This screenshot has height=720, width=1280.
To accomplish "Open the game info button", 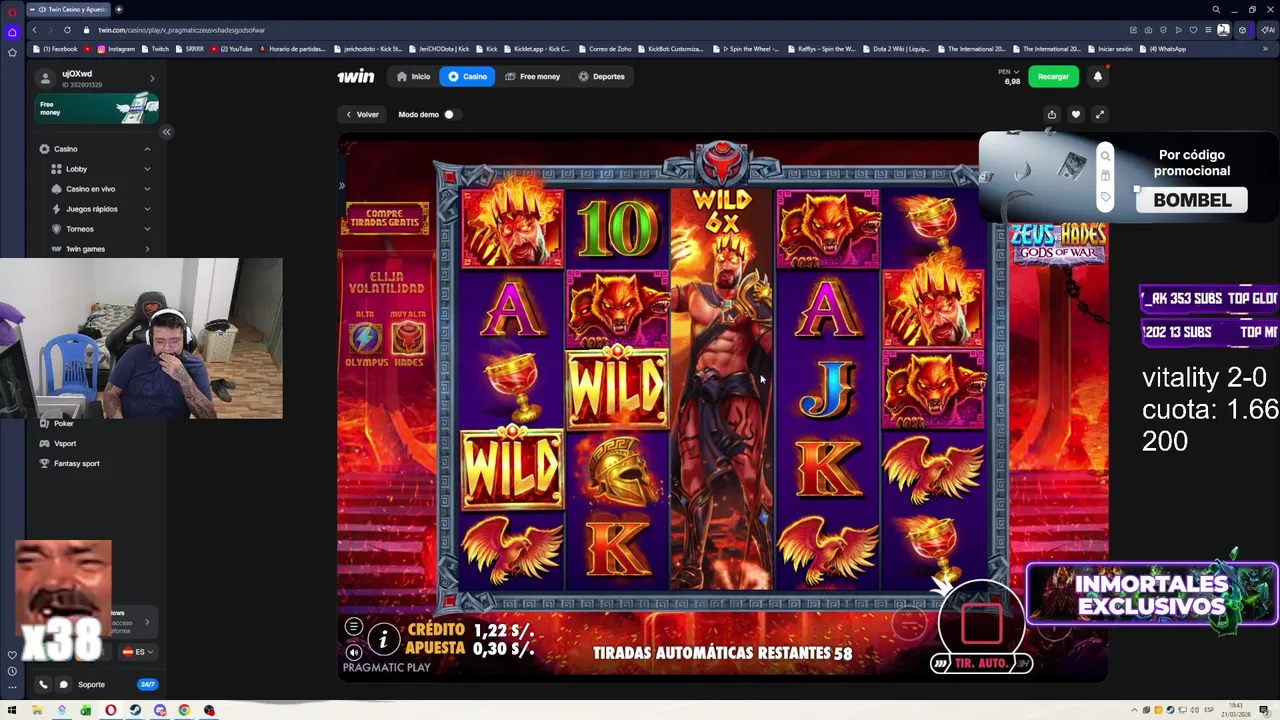I will click(383, 639).
